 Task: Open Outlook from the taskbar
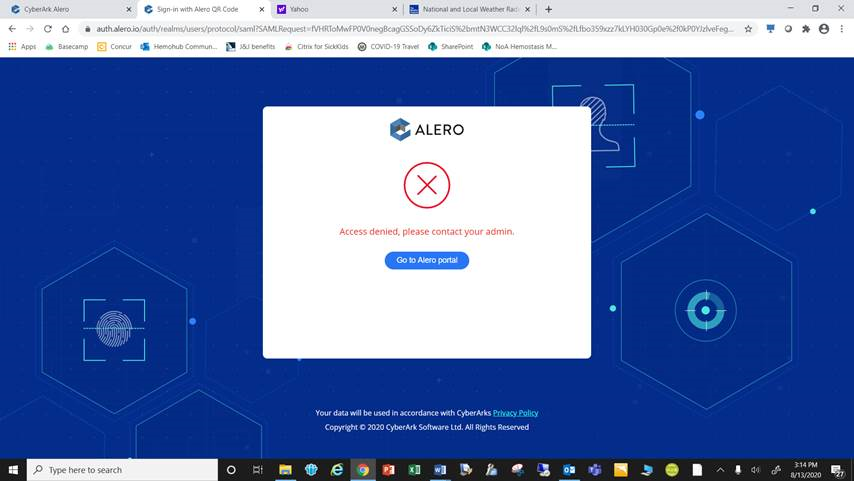coord(569,470)
